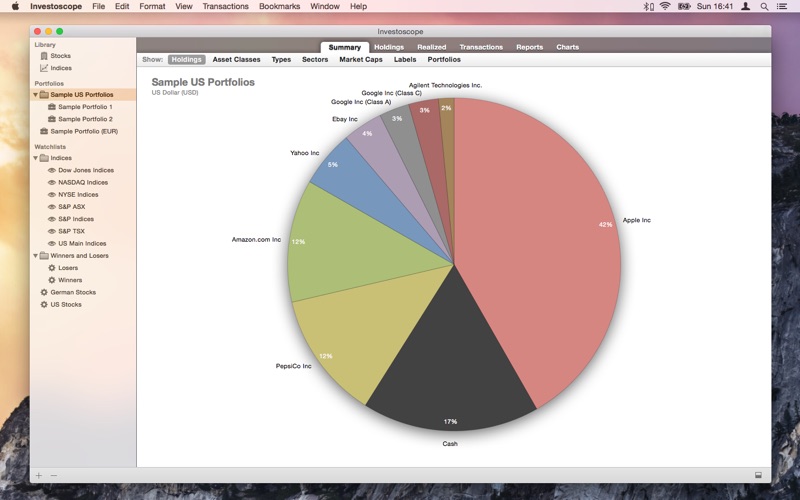Image resolution: width=800 pixels, height=500 pixels.
Task: Show breakdown by Market Caps
Action: [361, 60]
